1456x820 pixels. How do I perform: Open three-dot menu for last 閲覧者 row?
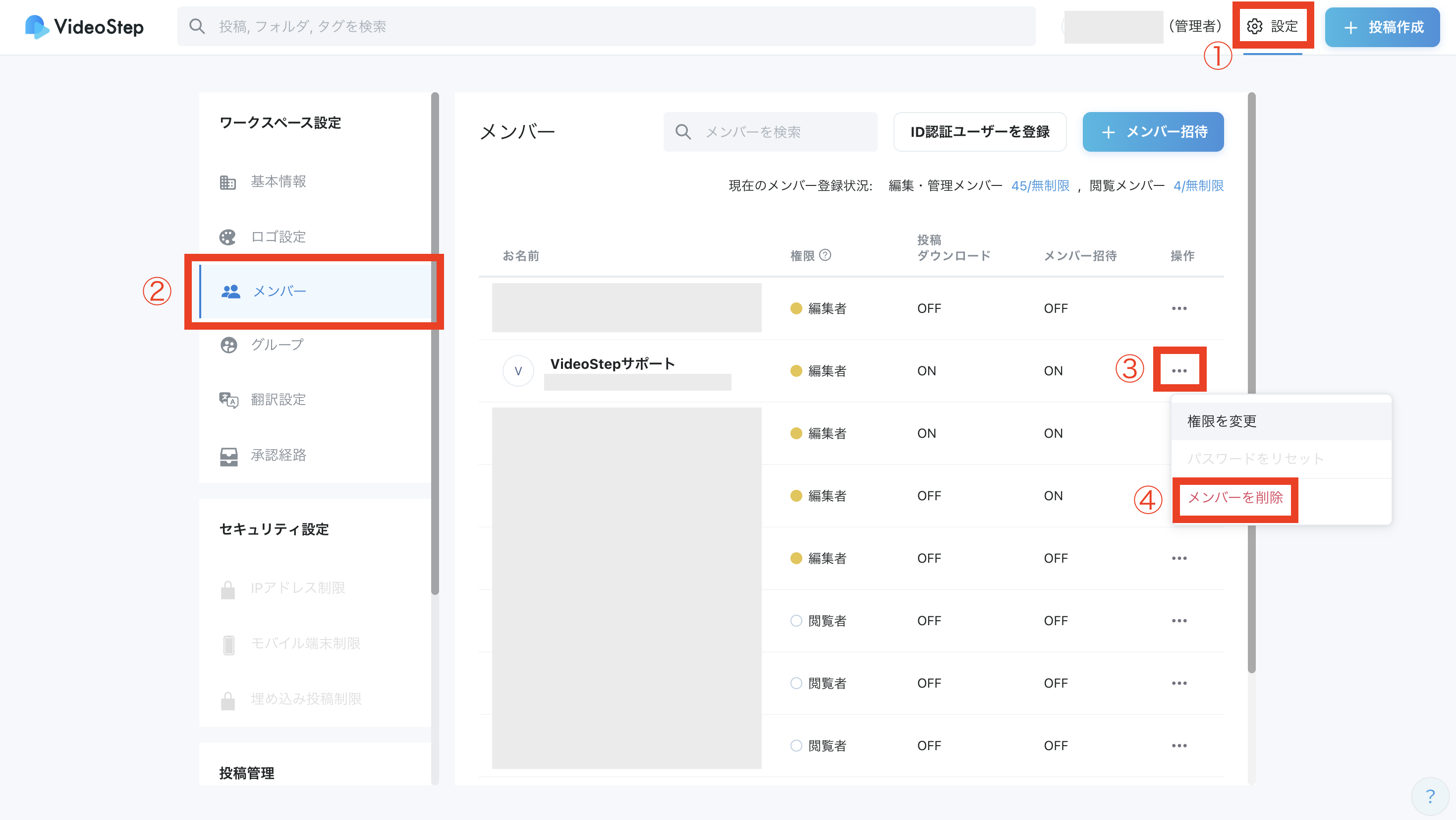(1179, 745)
